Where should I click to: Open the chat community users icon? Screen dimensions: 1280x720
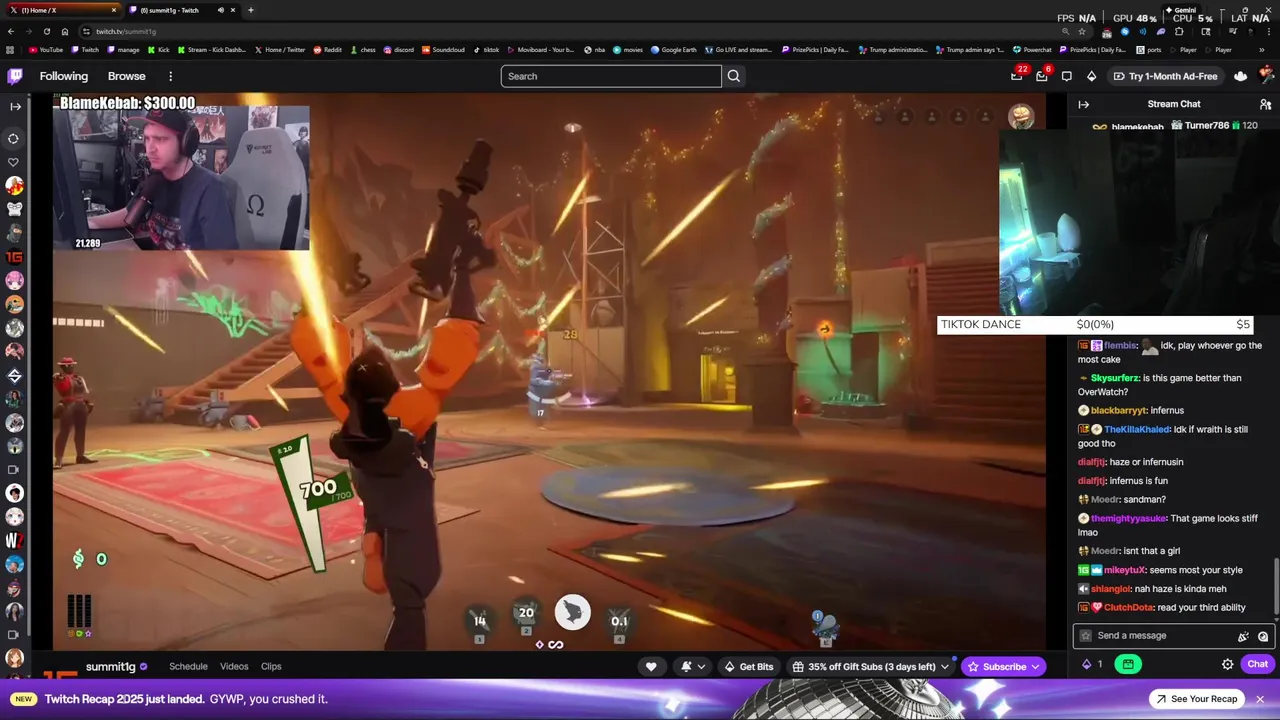click(1265, 104)
